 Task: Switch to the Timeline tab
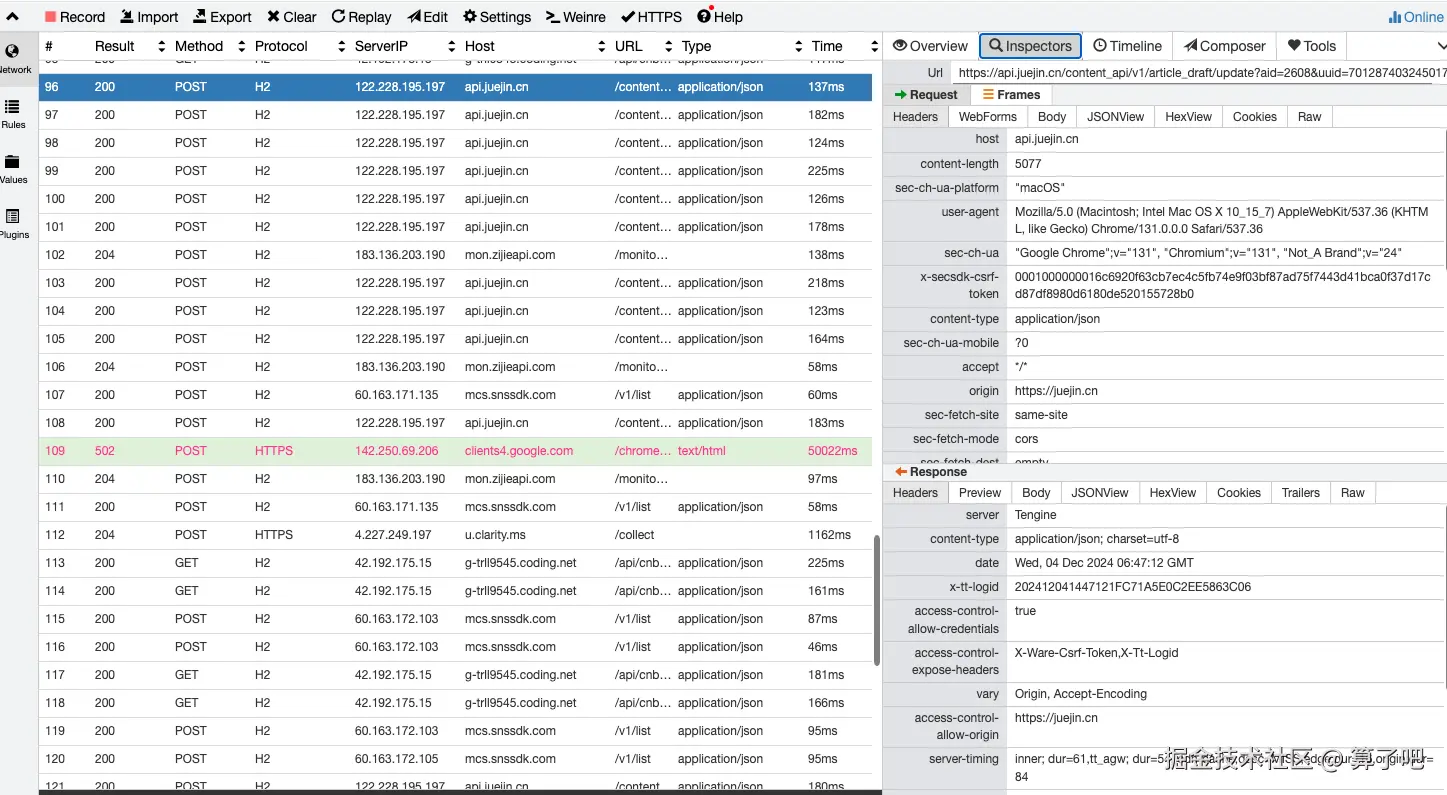click(x=1127, y=46)
